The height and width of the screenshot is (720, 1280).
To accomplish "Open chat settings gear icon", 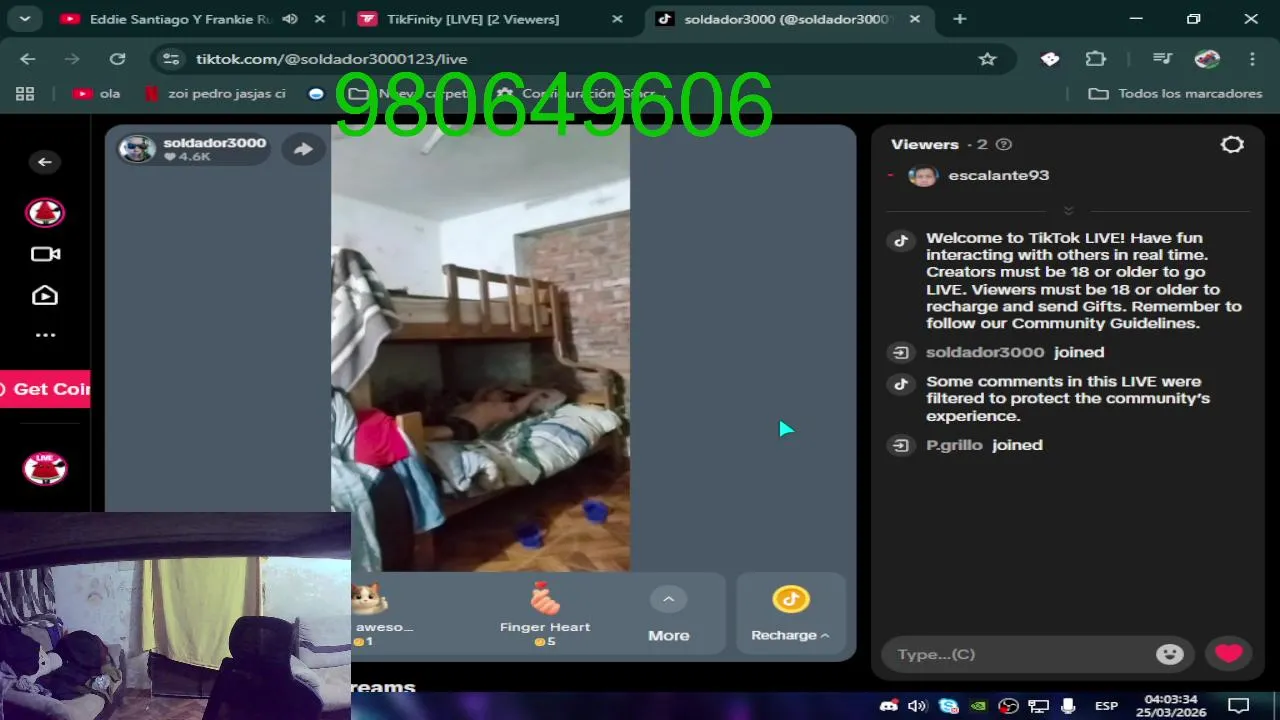I will [x=1232, y=144].
